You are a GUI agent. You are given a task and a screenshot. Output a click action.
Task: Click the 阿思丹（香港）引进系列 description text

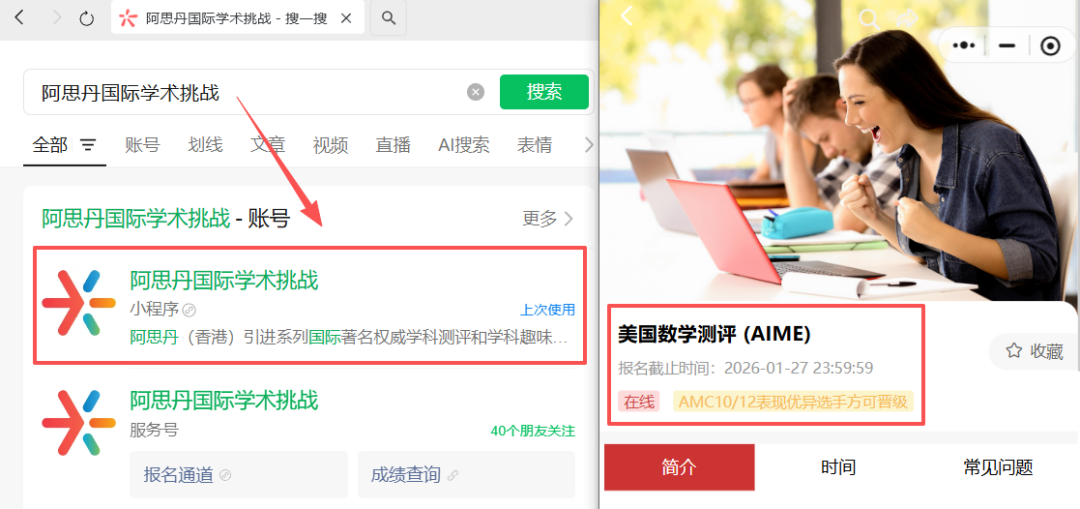348,338
